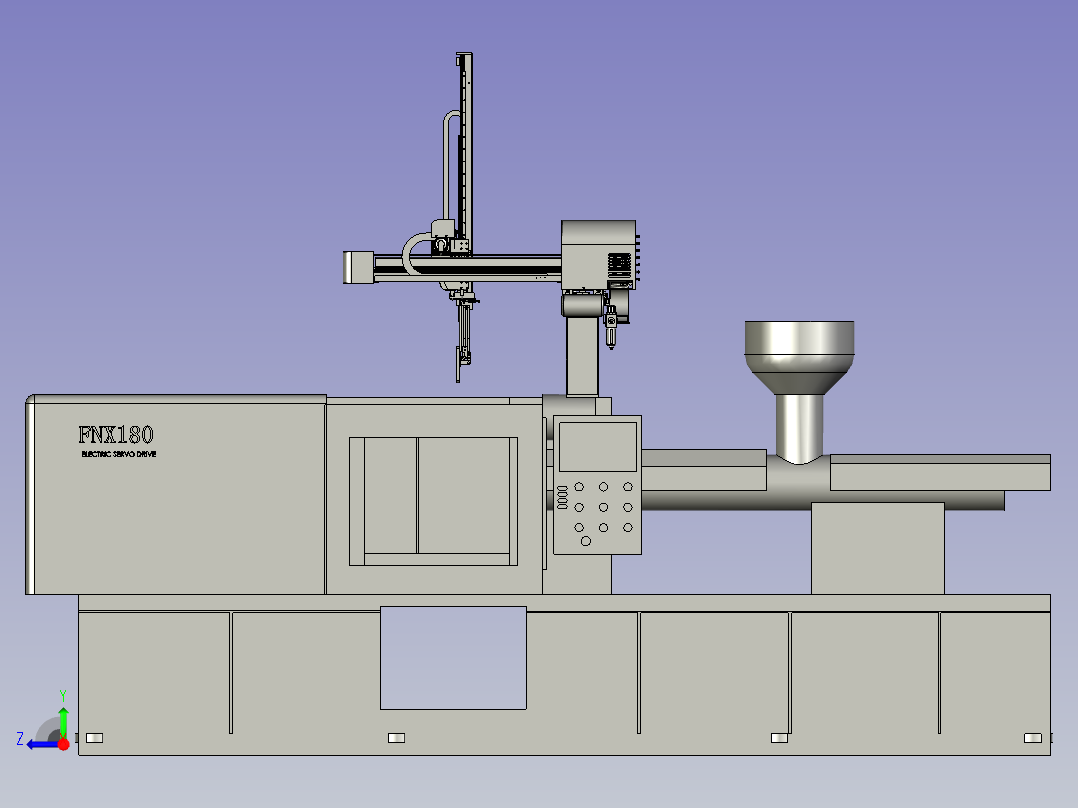This screenshot has width=1078, height=808.
Task: Select the end cap of the horizontal traverse beam
Action: click(x=358, y=267)
